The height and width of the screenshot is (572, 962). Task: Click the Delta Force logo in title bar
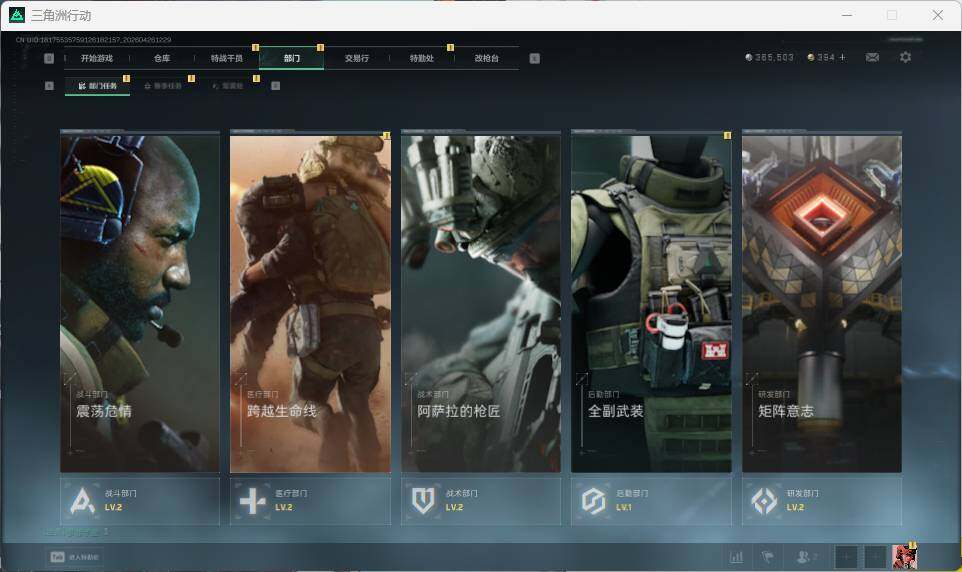(x=17, y=15)
